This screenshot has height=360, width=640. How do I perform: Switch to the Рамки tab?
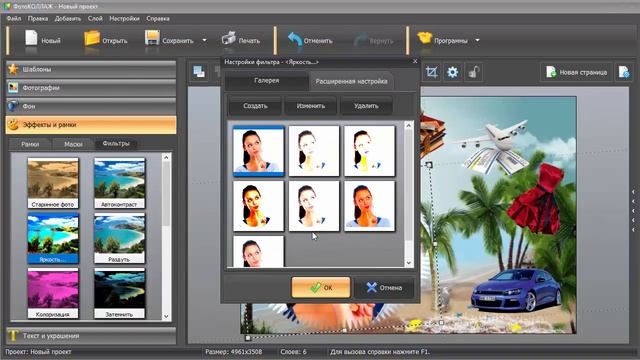(30, 144)
